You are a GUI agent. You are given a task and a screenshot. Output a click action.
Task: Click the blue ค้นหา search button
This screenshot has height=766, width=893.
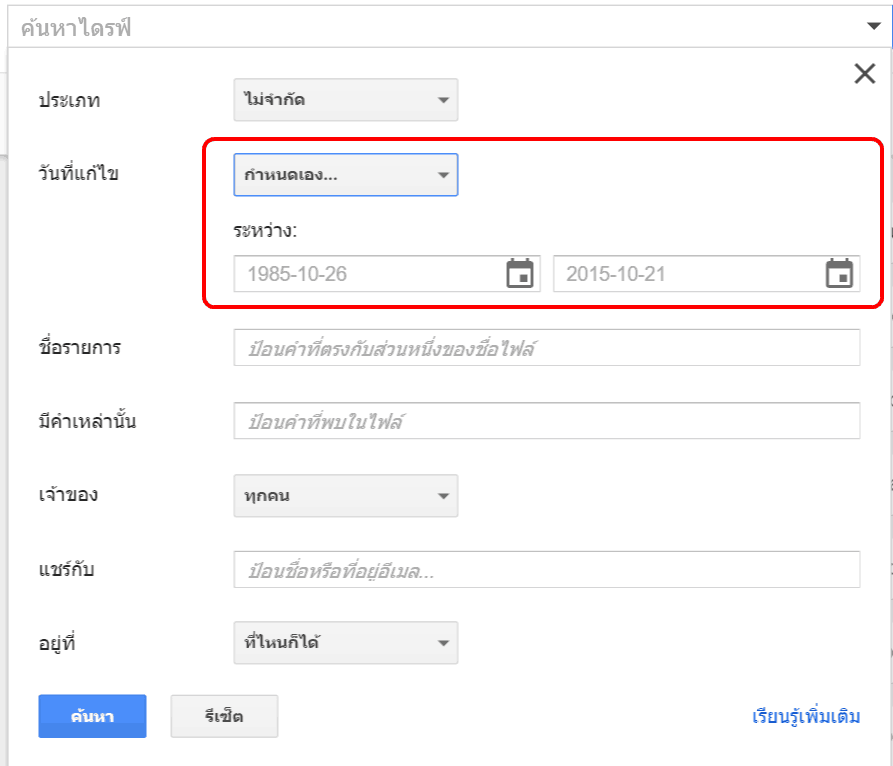(x=92, y=716)
